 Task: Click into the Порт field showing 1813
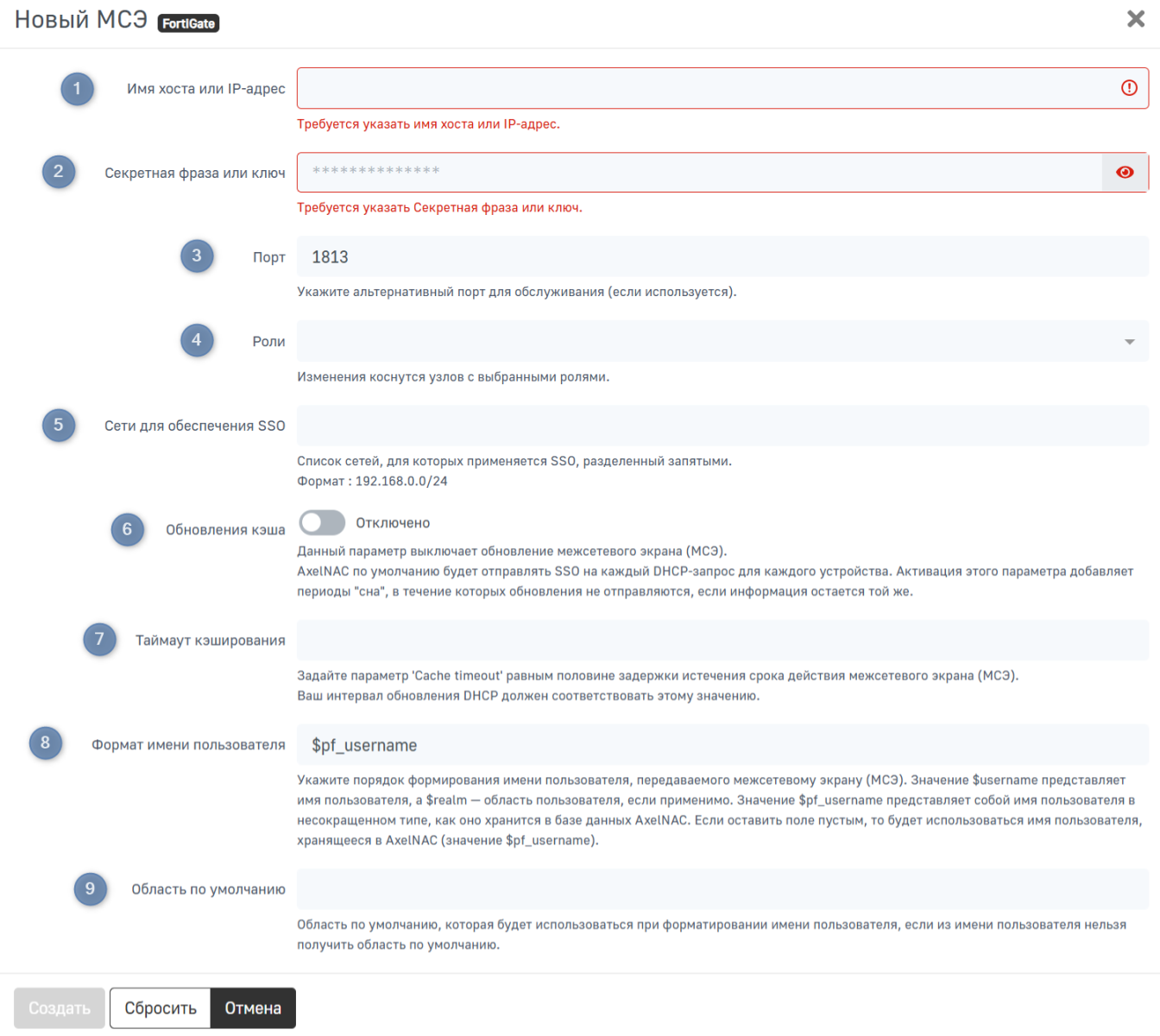[x=722, y=257]
